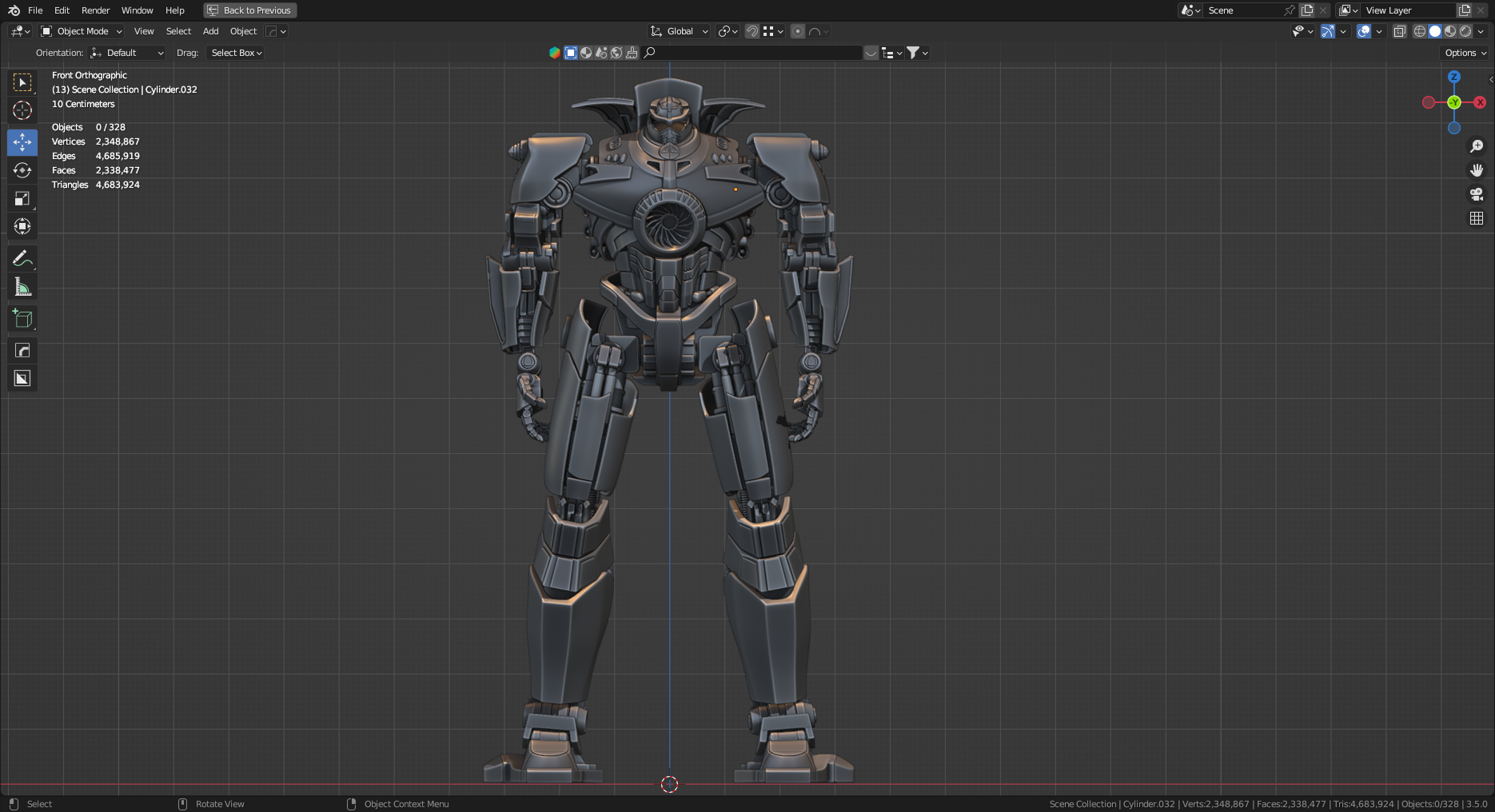Toggle proportional editing button
1495x812 pixels.
[797, 31]
